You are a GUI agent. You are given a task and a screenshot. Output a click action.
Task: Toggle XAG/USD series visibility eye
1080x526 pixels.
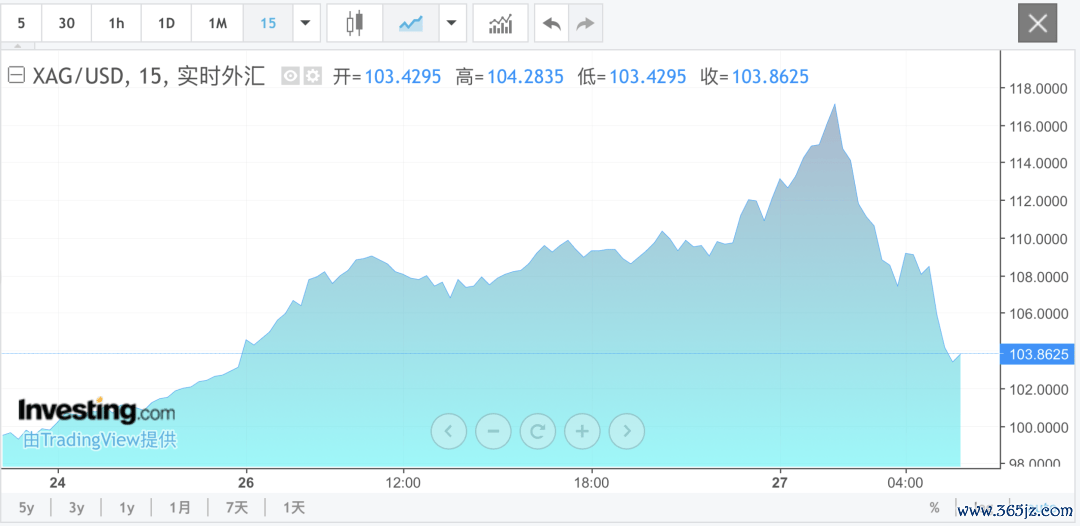tap(290, 76)
